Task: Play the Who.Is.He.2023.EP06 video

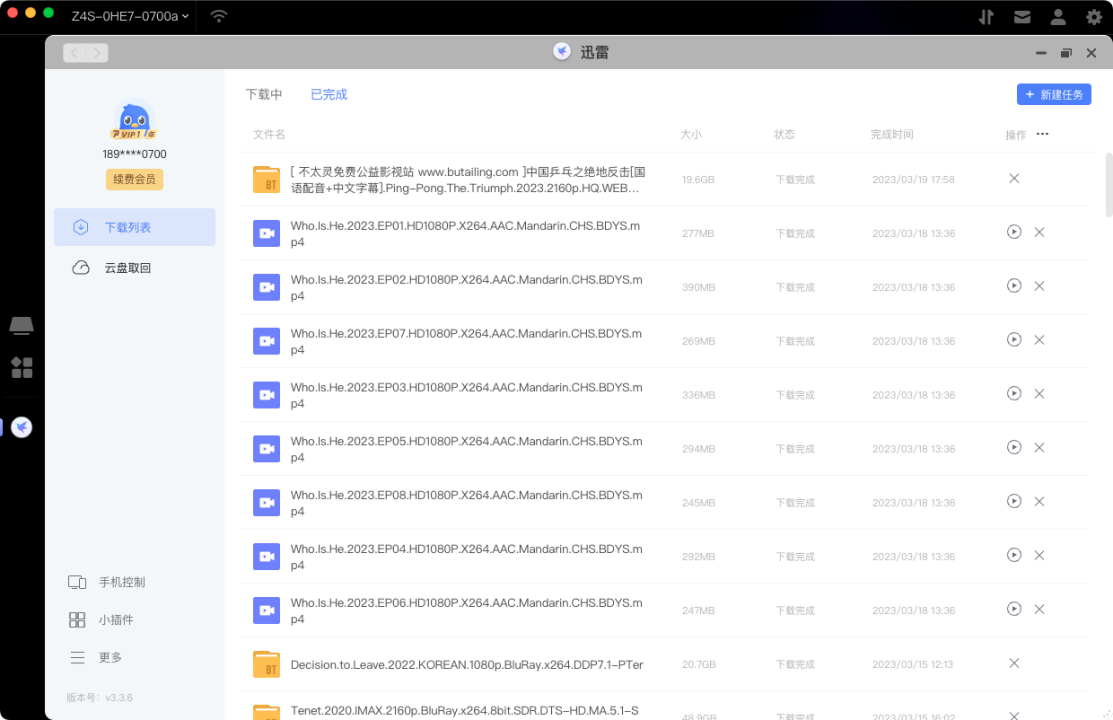Action: 1014,609
